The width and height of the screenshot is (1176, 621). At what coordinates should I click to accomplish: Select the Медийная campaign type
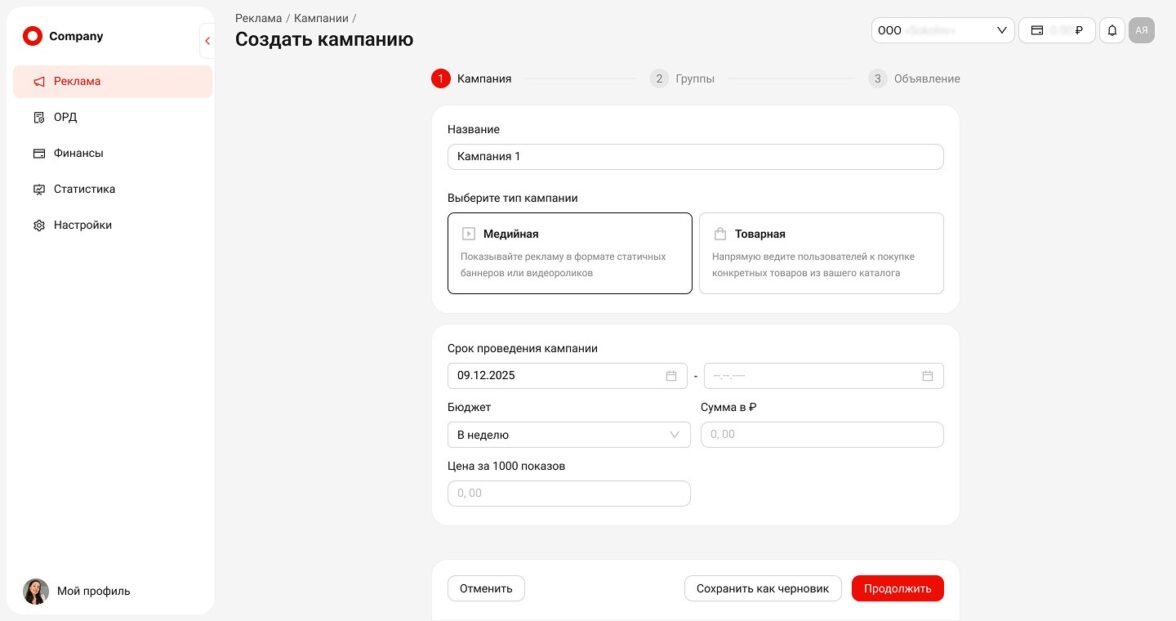tap(569, 253)
